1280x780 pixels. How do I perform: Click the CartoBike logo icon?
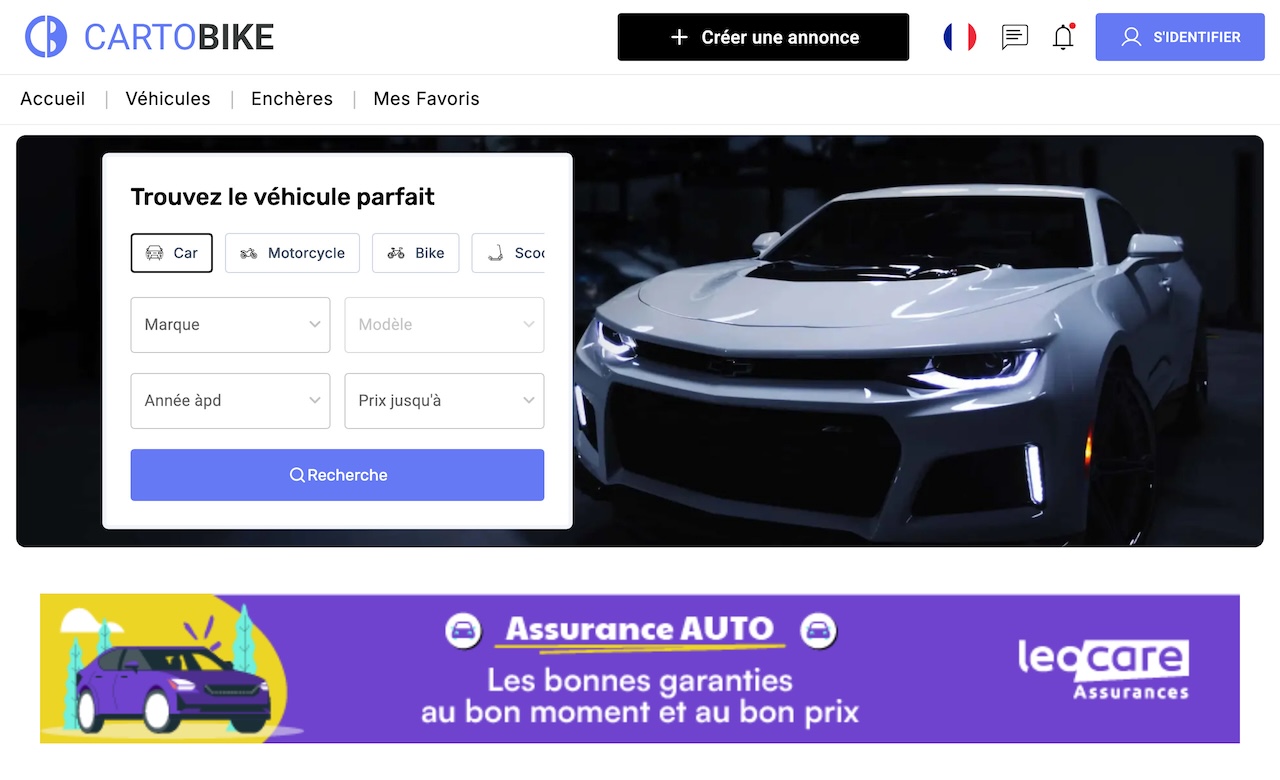pos(46,37)
